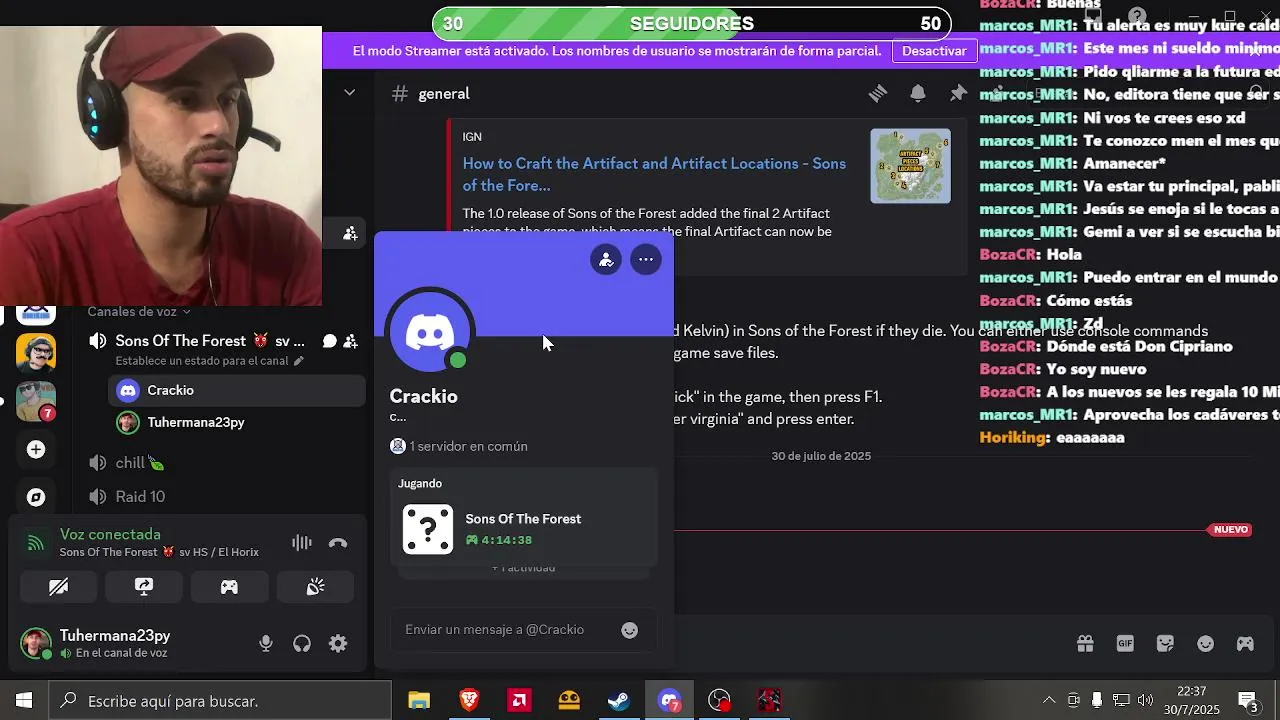Image resolution: width=1280 pixels, height=720 pixels.
Task: Open the connection signal icon beside Voz conectada
Action: click(x=36, y=543)
